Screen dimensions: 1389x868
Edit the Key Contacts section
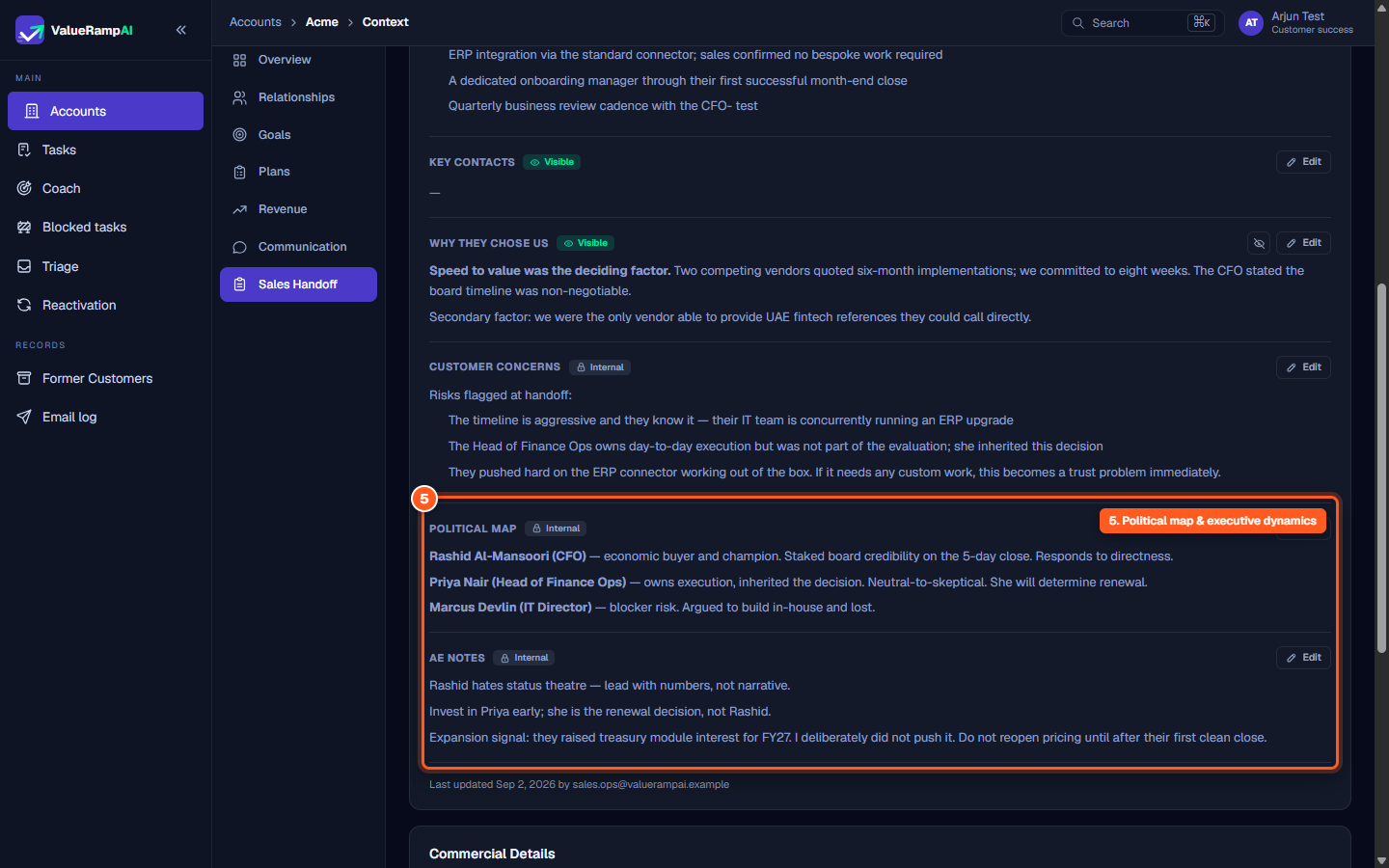[x=1303, y=162]
